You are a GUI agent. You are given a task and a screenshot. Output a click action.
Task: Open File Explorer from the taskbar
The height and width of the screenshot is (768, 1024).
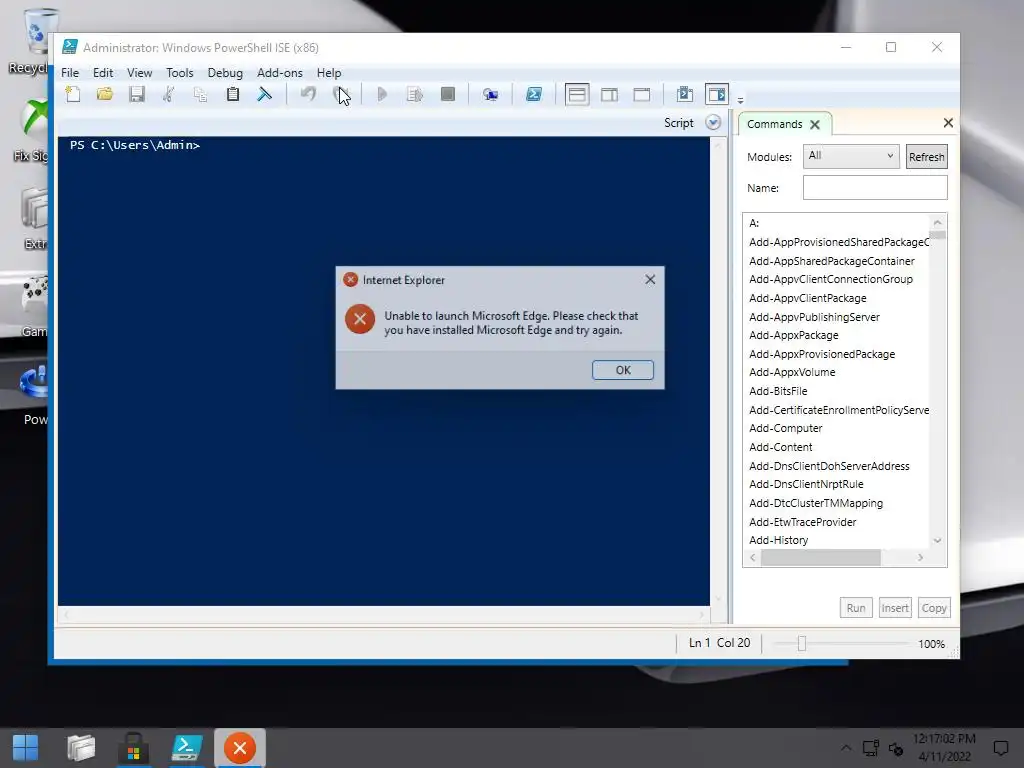coord(81,748)
